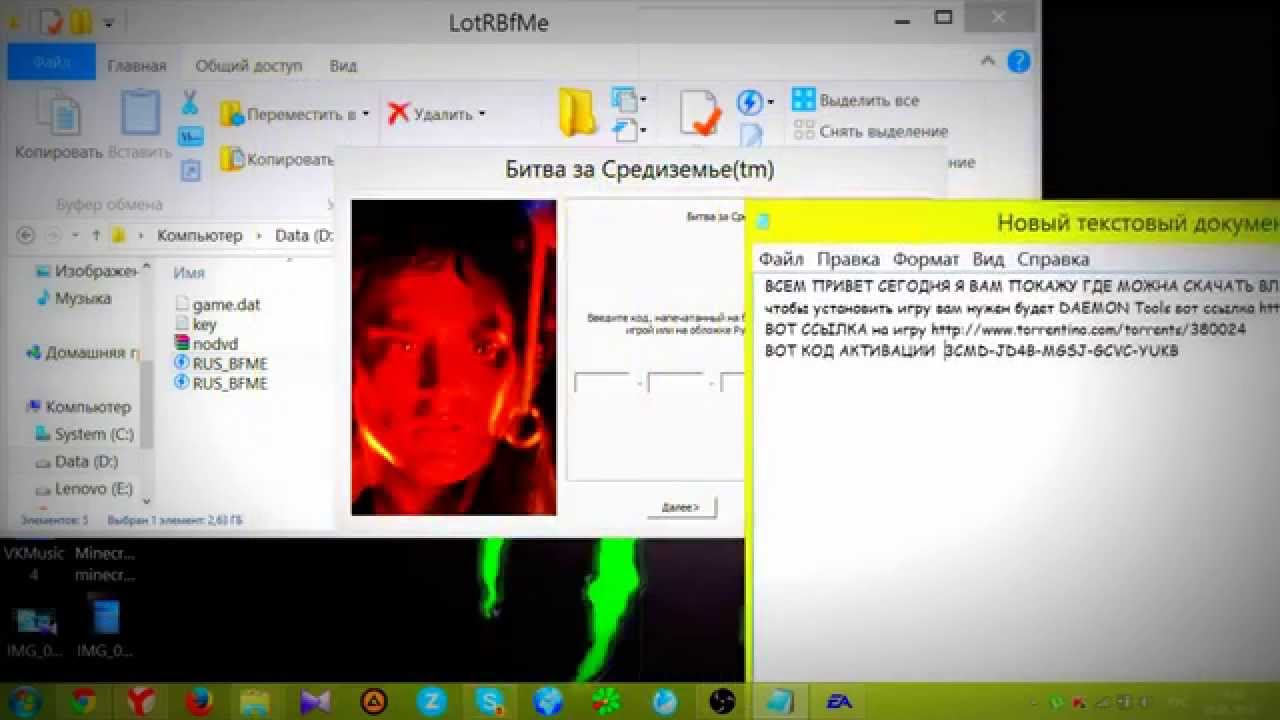
Task: Click the Windows Start button
Action: point(25,701)
